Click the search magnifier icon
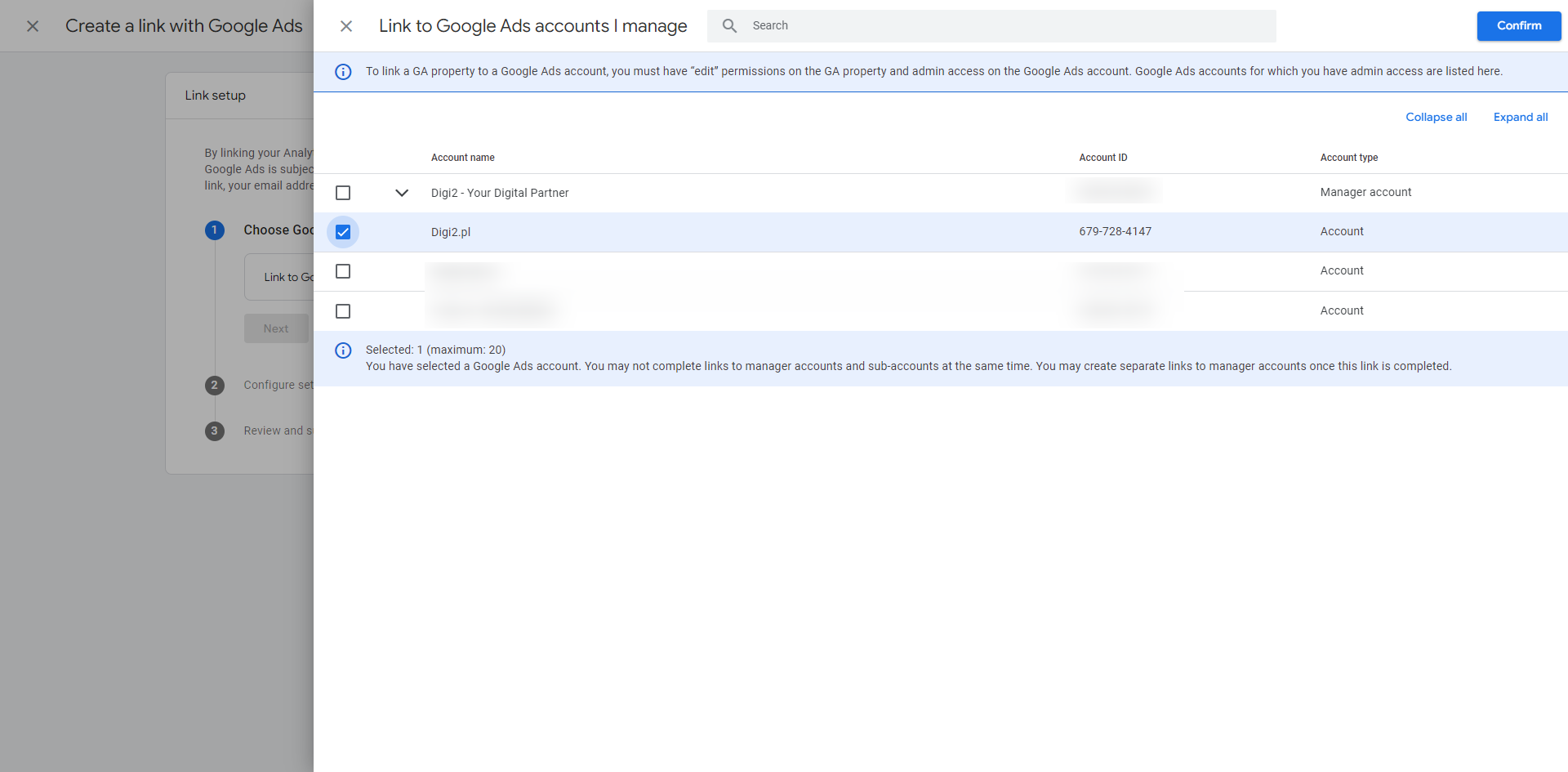This screenshot has width=1568, height=772. click(x=729, y=26)
